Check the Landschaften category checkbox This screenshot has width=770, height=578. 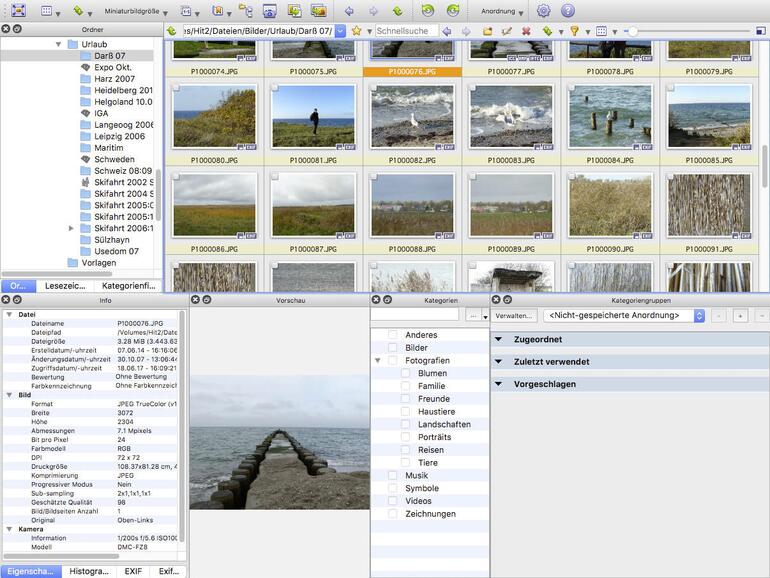coord(406,424)
